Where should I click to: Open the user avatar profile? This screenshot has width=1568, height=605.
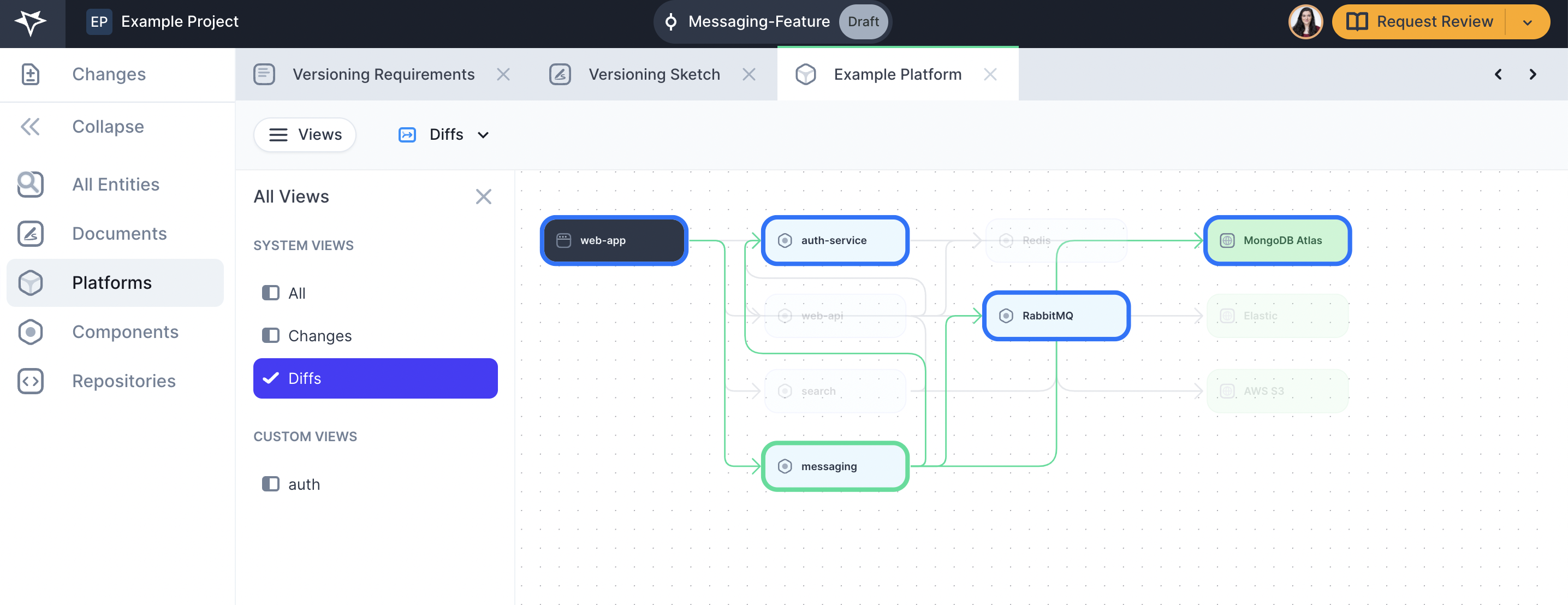pos(1305,22)
